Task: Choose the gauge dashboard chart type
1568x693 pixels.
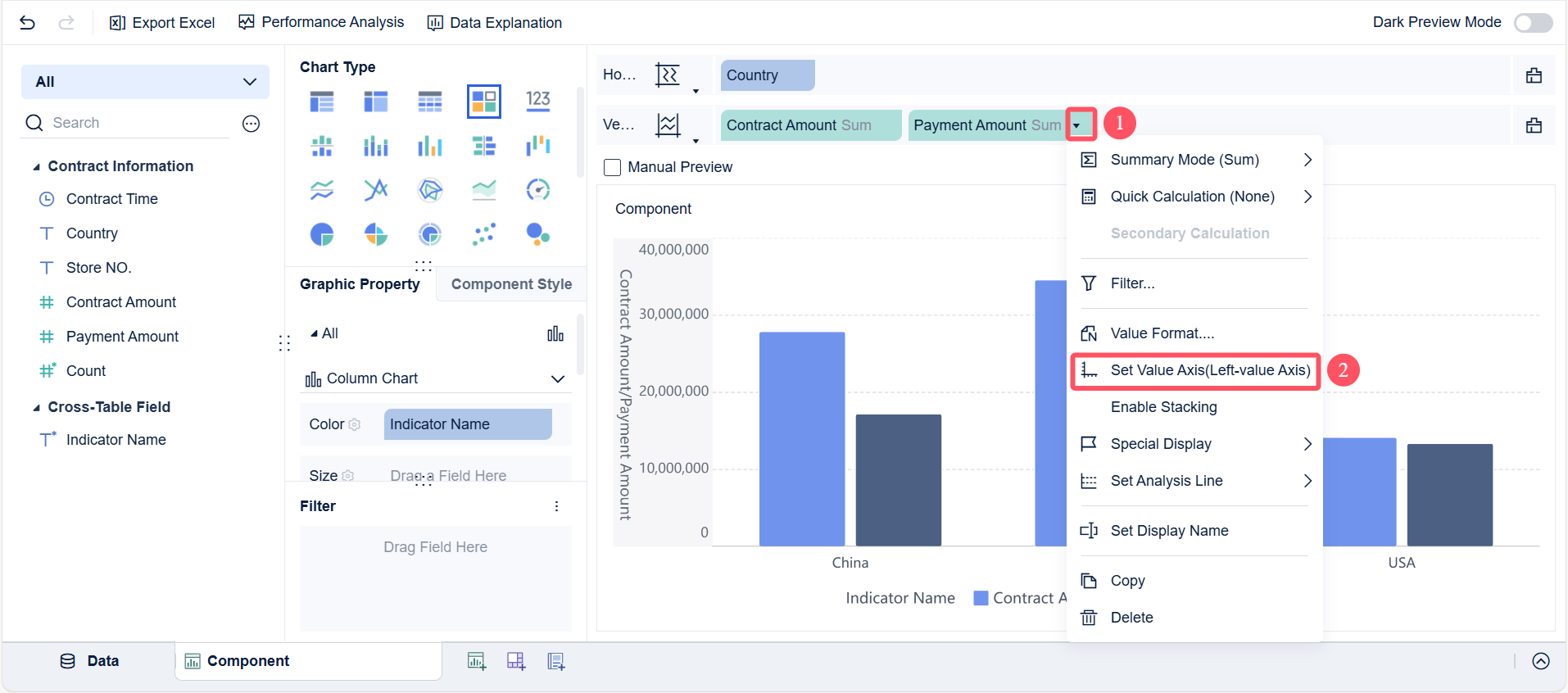Action: click(x=538, y=190)
